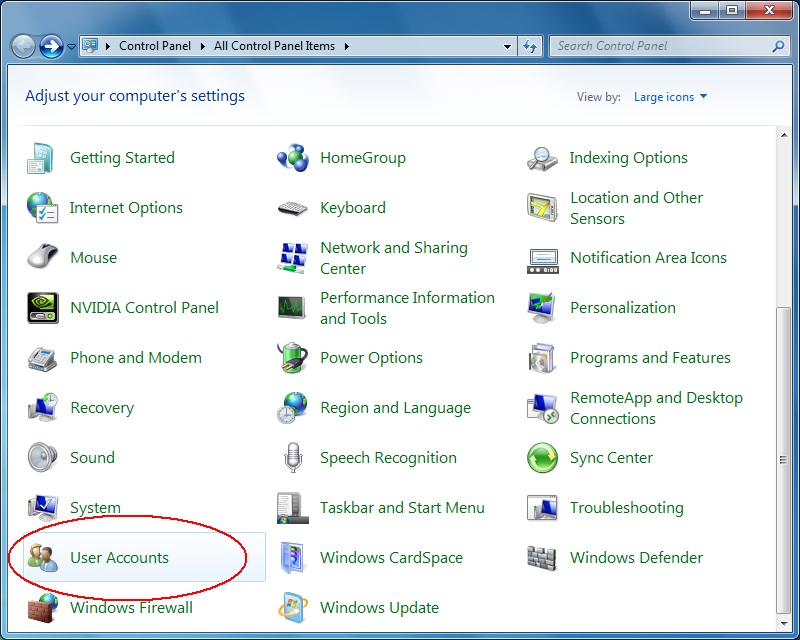Open the Windows CardSpace icon
This screenshot has height=640, width=800.
[x=293, y=557]
